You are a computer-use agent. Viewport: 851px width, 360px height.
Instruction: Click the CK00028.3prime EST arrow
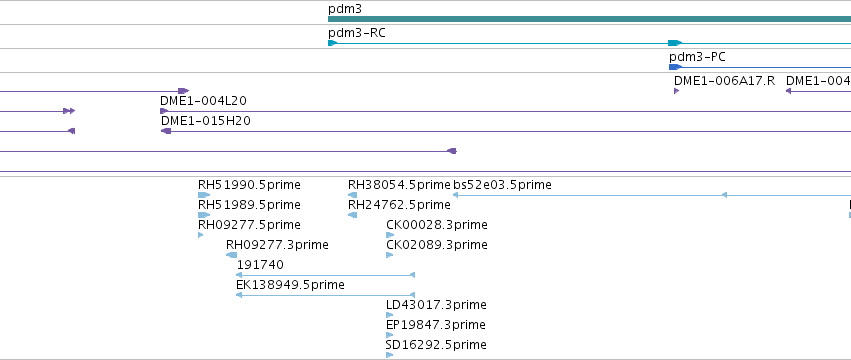[390, 235]
